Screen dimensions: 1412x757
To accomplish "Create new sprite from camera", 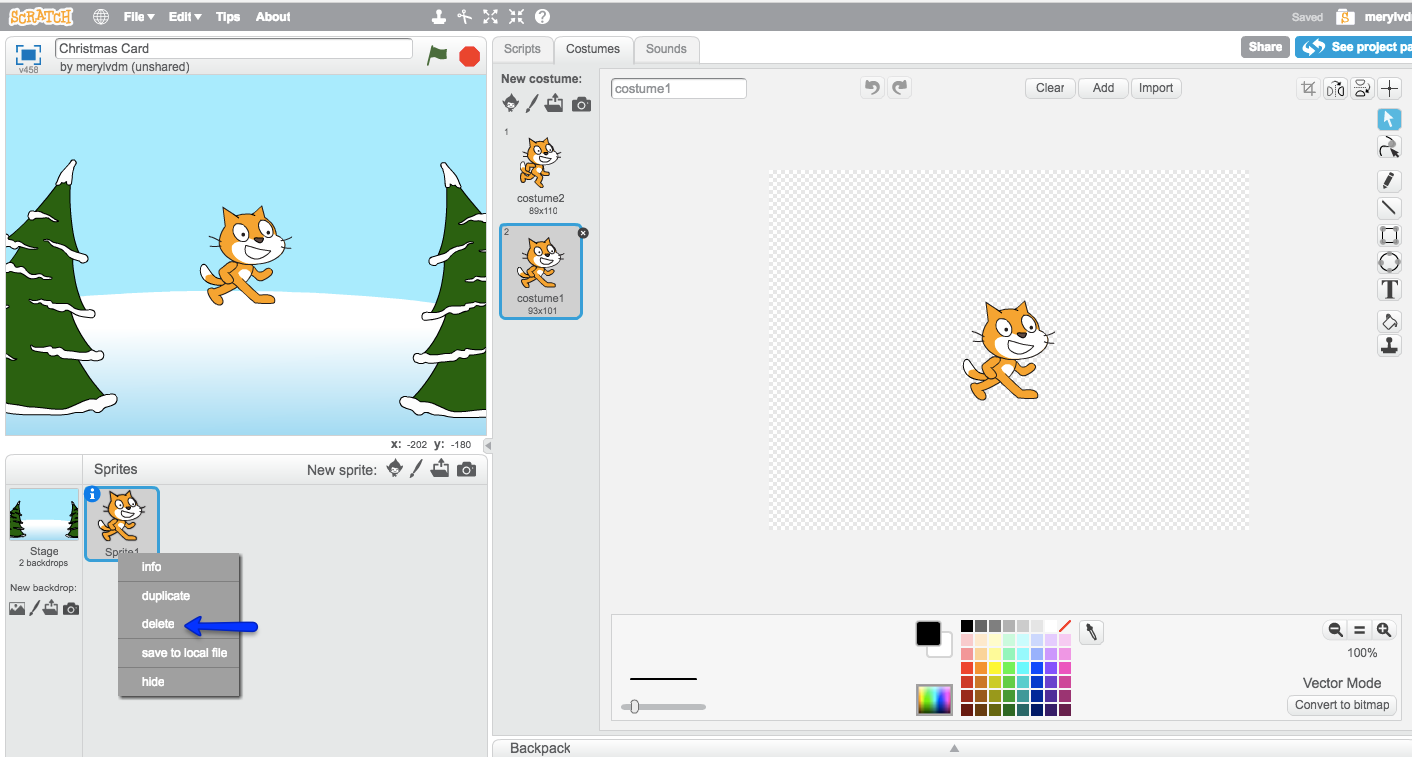I will pyautogui.click(x=466, y=470).
